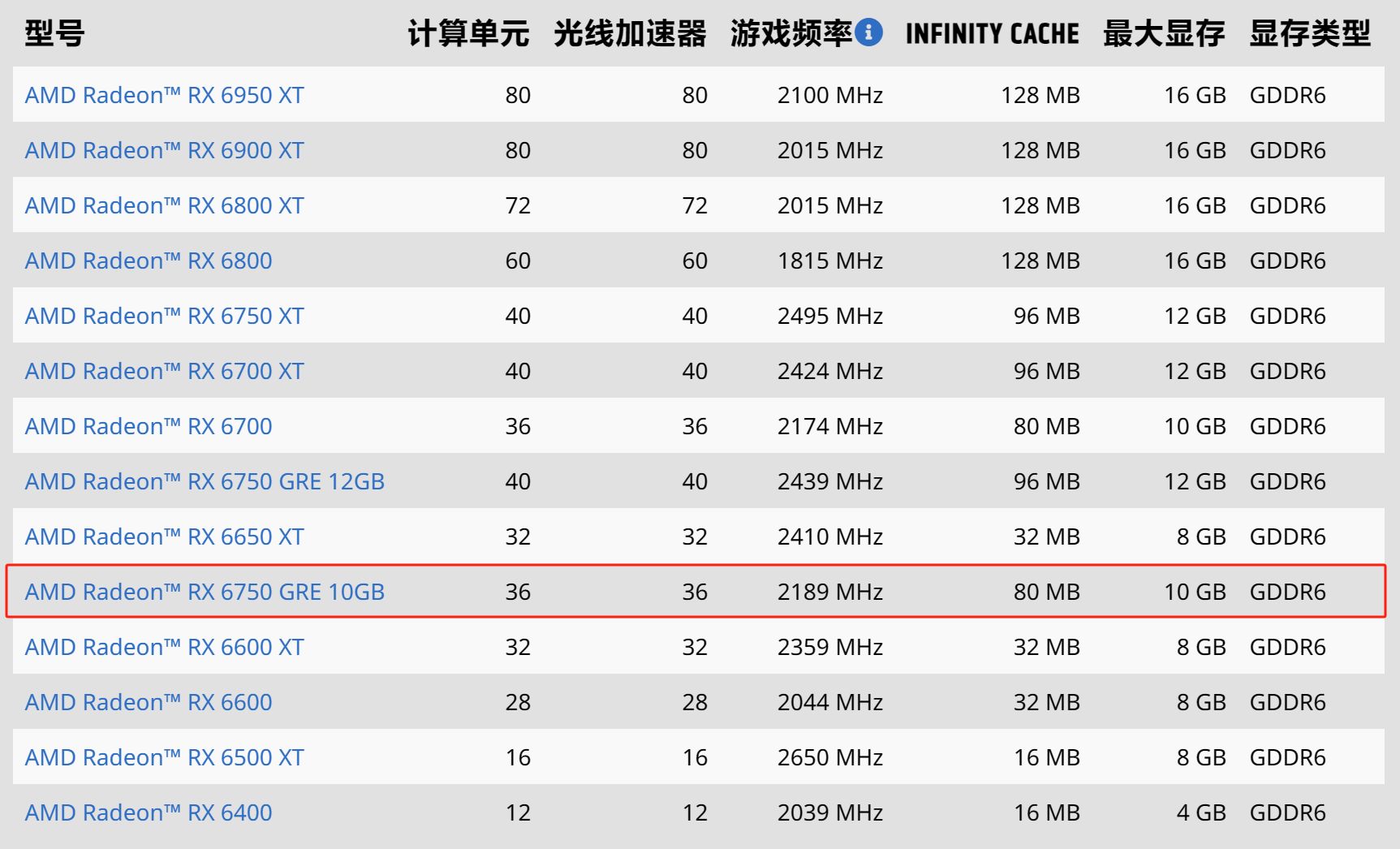Open AMD Radeon RX 6800 link
The image size is (1400, 849).
tap(149, 261)
